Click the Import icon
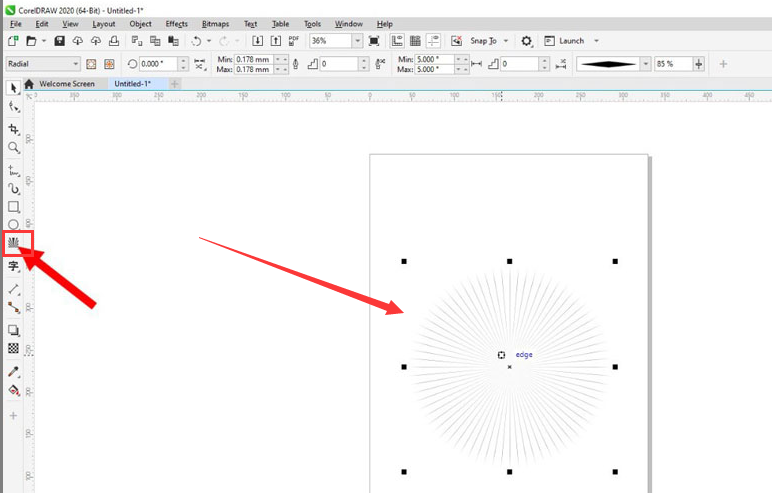Image resolution: width=772 pixels, height=493 pixels. (x=257, y=41)
